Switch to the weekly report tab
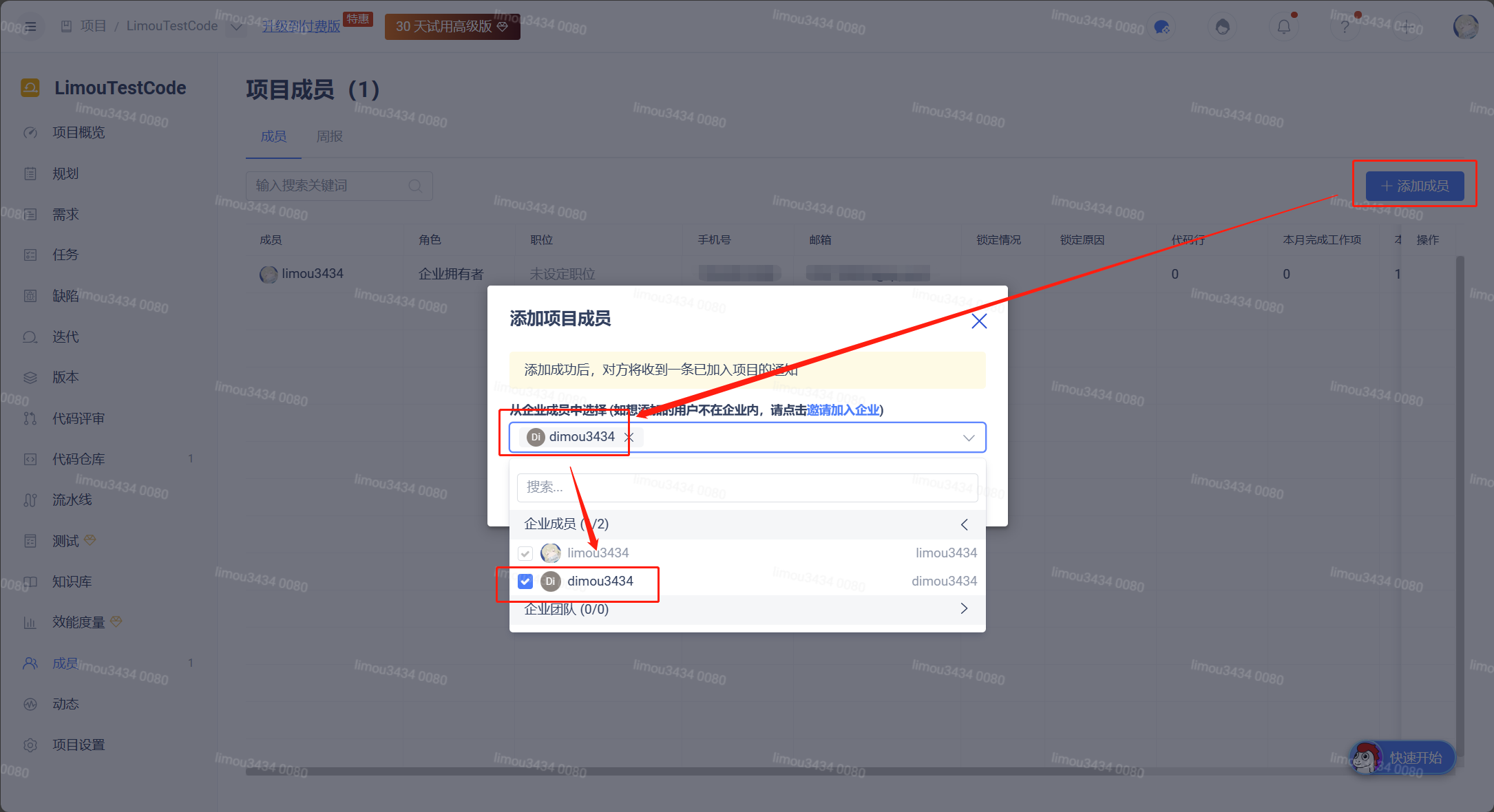The width and height of the screenshot is (1494, 812). [x=329, y=136]
